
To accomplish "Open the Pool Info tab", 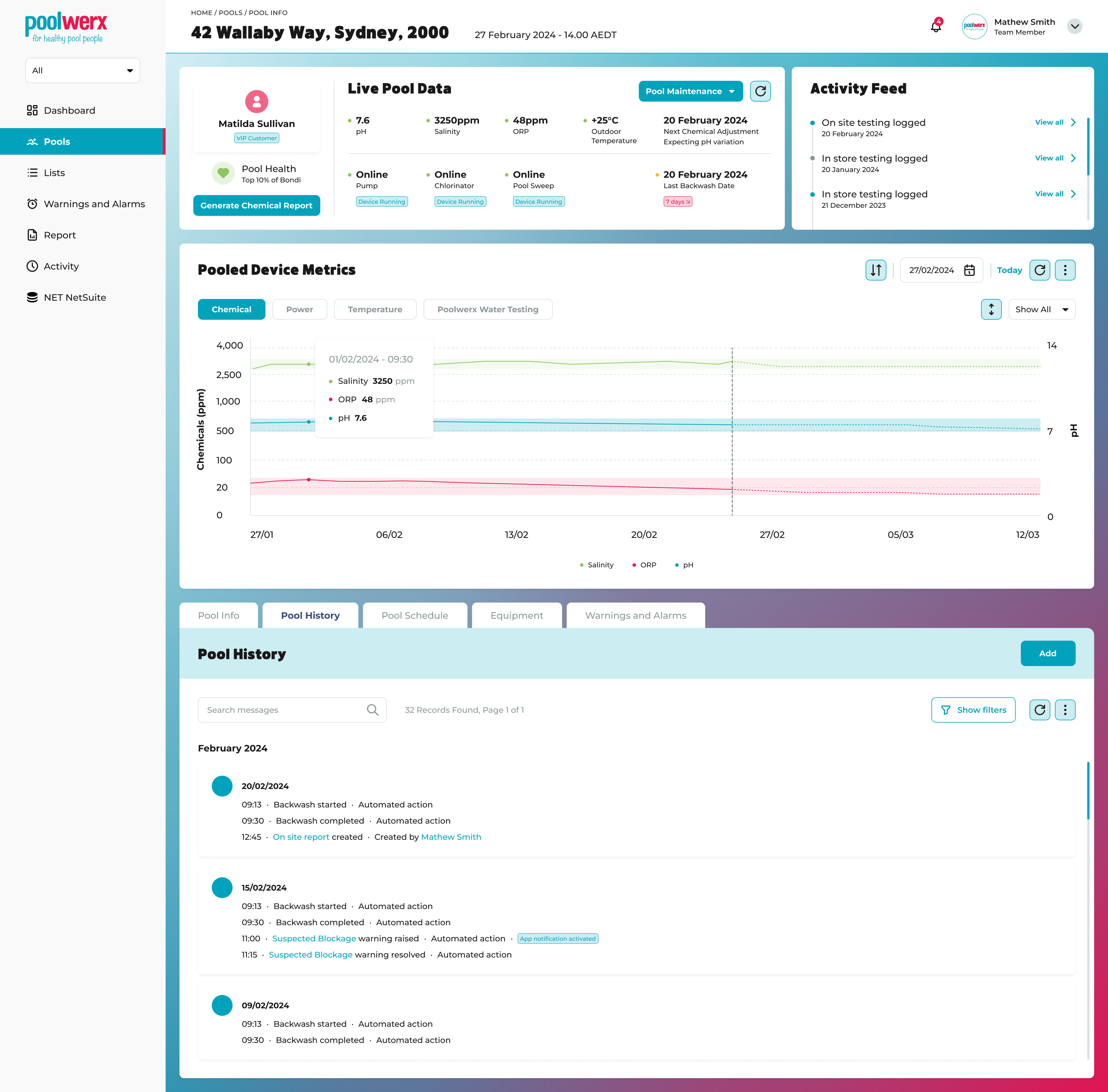I will coord(218,615).
